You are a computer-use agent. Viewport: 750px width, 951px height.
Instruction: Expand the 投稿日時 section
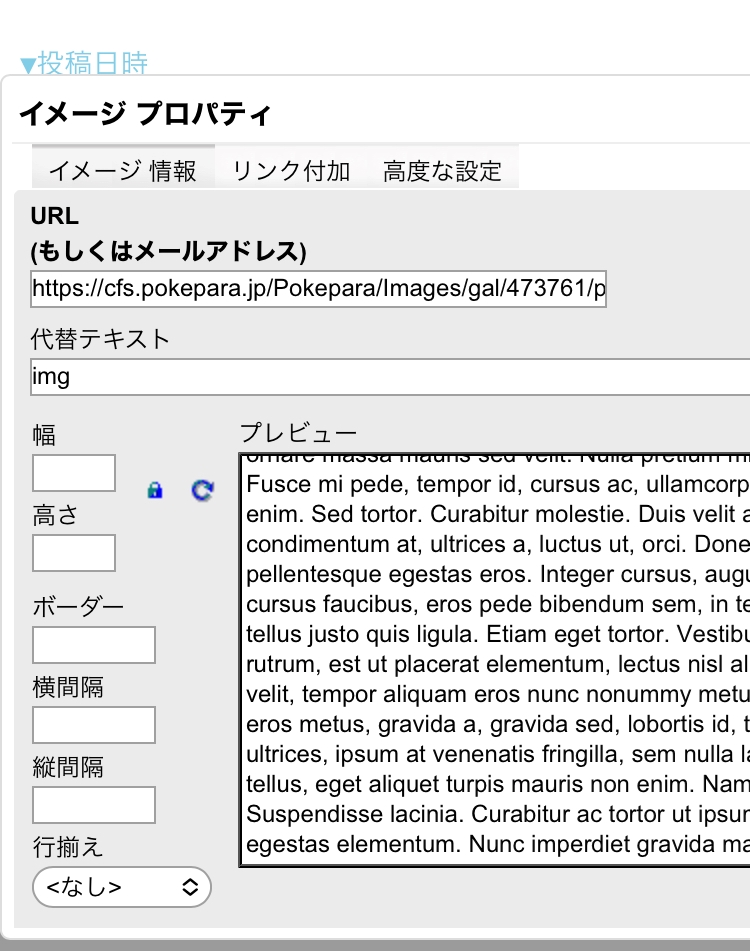[x=85, y=64]
